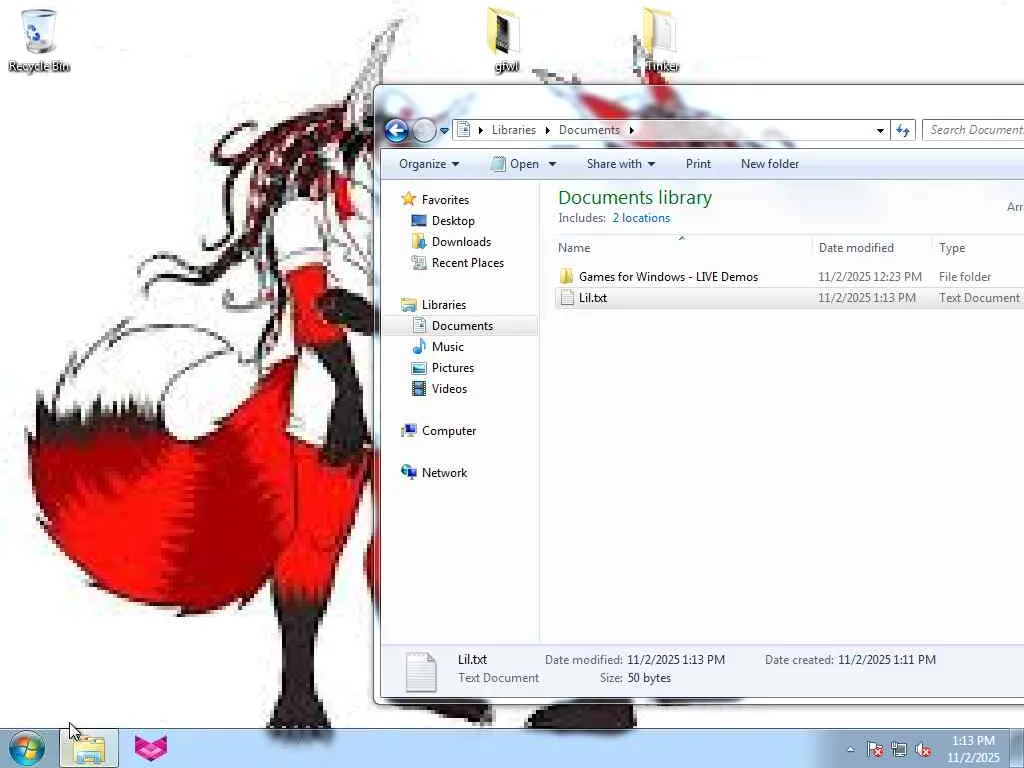Expand the arrow after Documents breadcrumb
1024x768 pixels.
click(x=632, y=130)
